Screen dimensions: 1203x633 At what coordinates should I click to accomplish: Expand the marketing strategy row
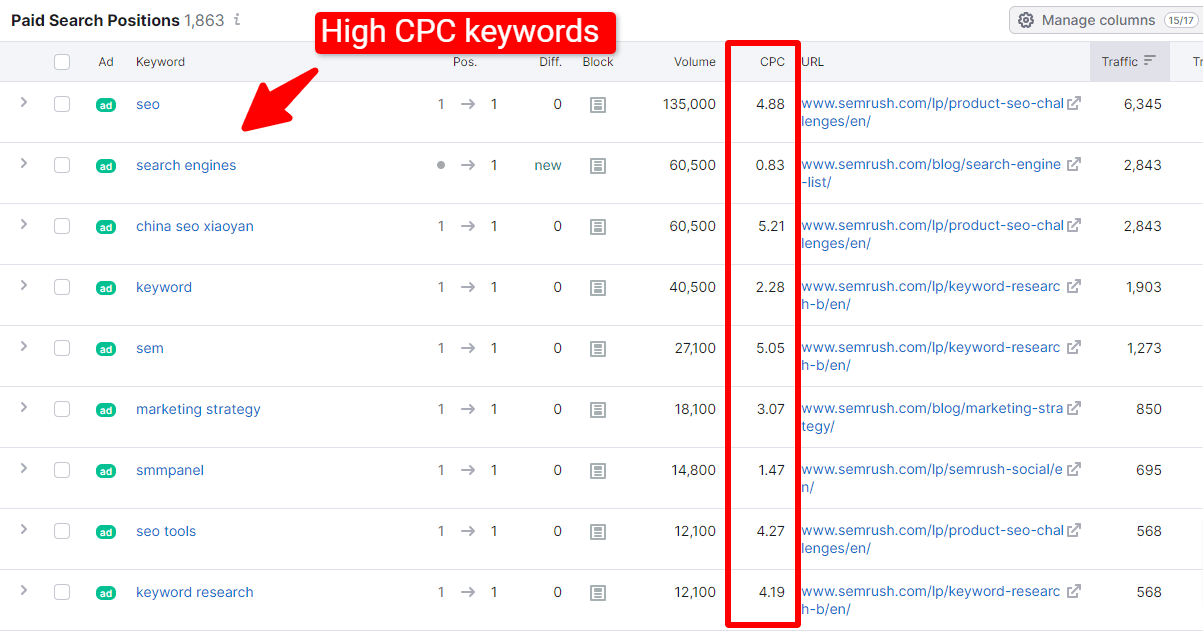pyautogui.click(x=24, y=407)
